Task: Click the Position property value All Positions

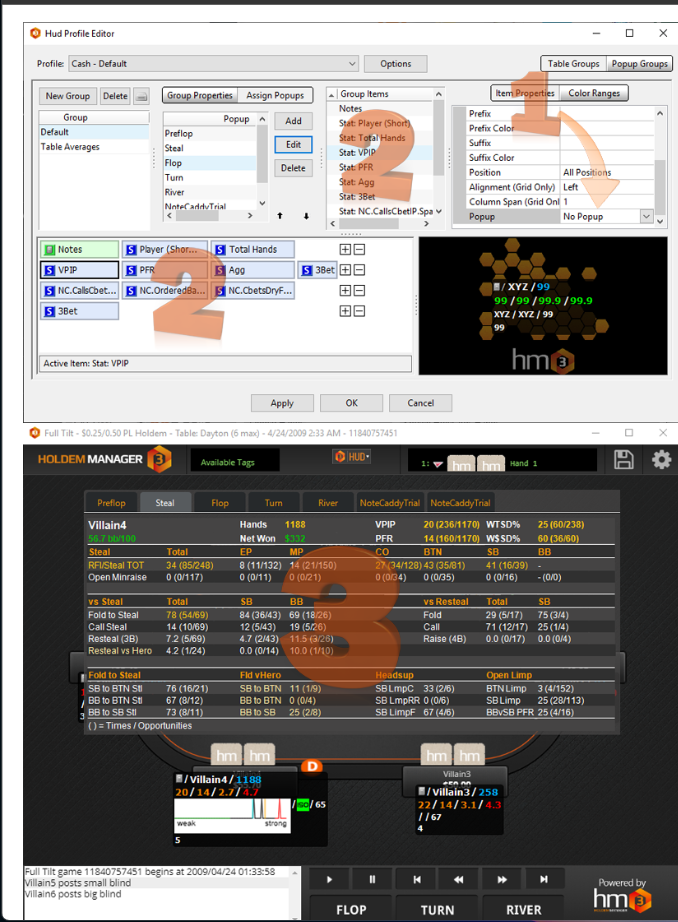Action: click(x=607, y=172)
